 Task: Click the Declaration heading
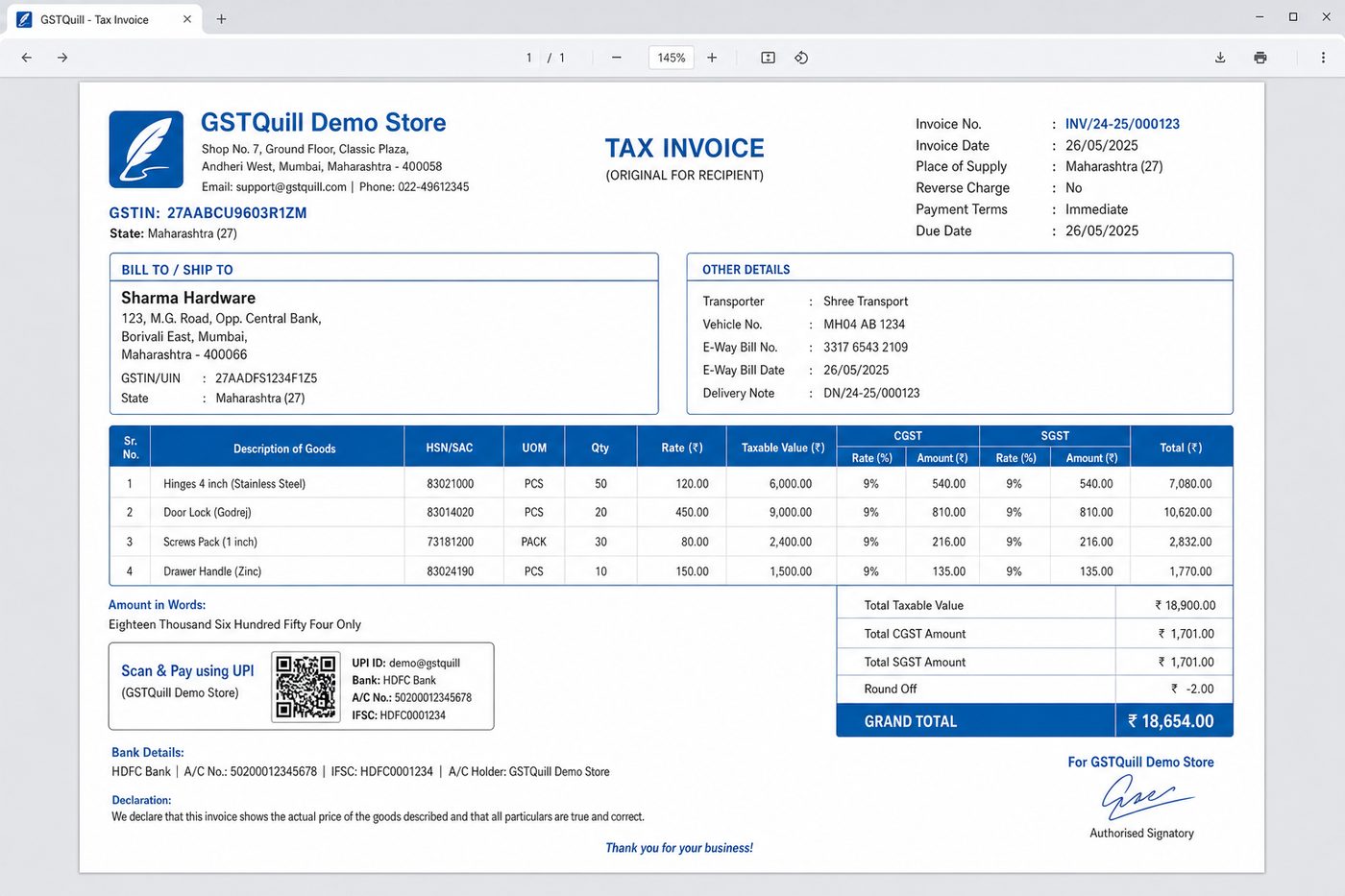[141, 800]
